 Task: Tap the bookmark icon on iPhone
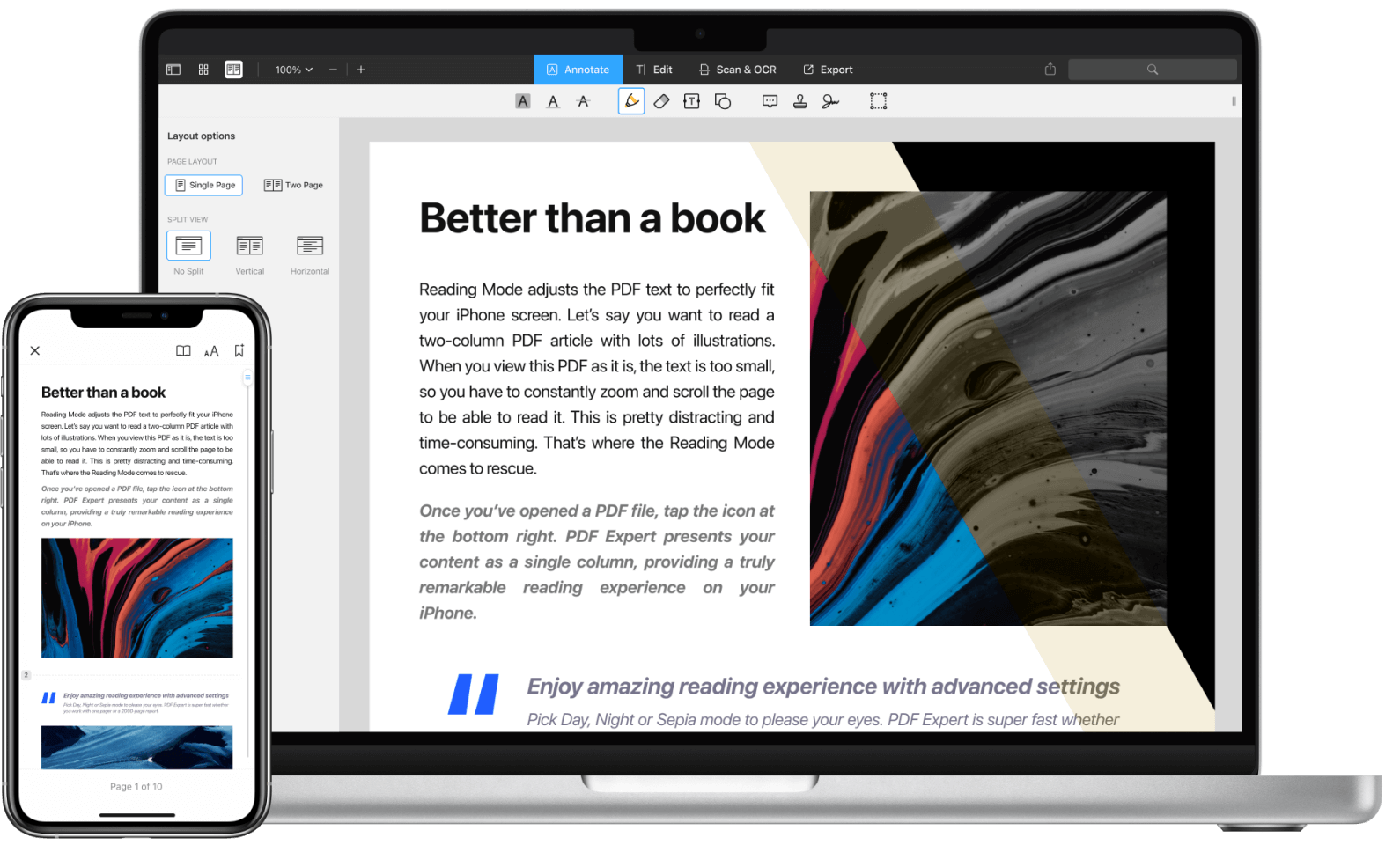pos(239,350)
